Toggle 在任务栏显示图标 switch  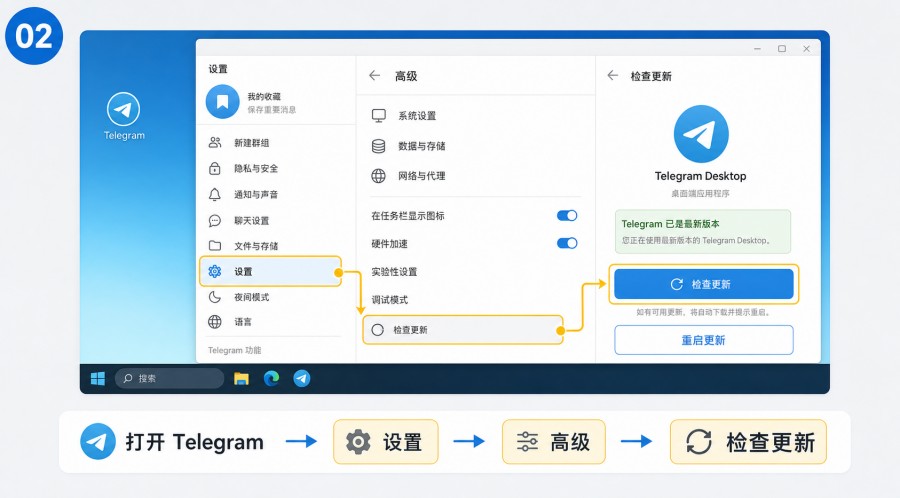[x=567, y=216]
